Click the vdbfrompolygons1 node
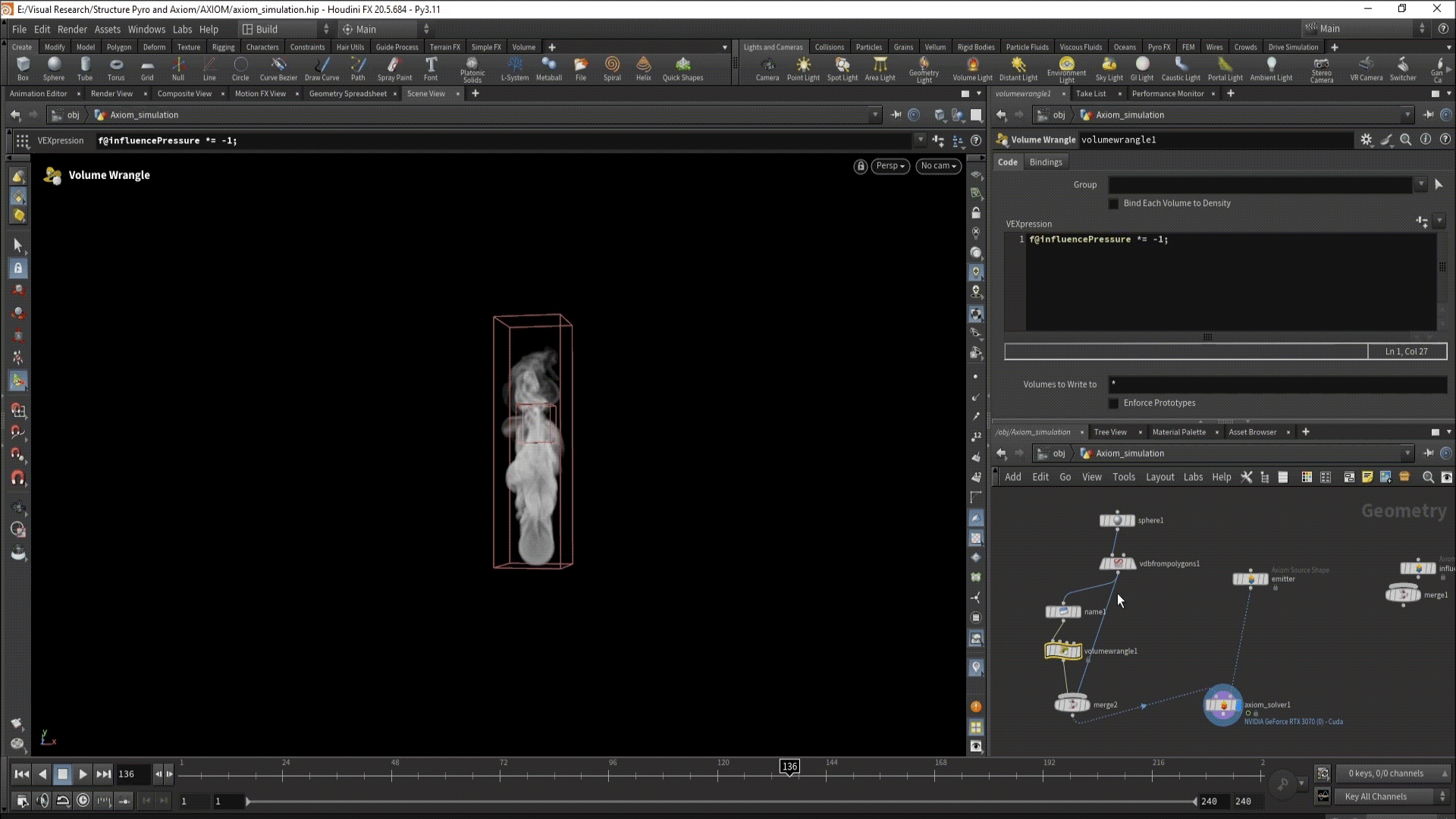Viewport: 1456px width, 819px height. [1117, 563]
